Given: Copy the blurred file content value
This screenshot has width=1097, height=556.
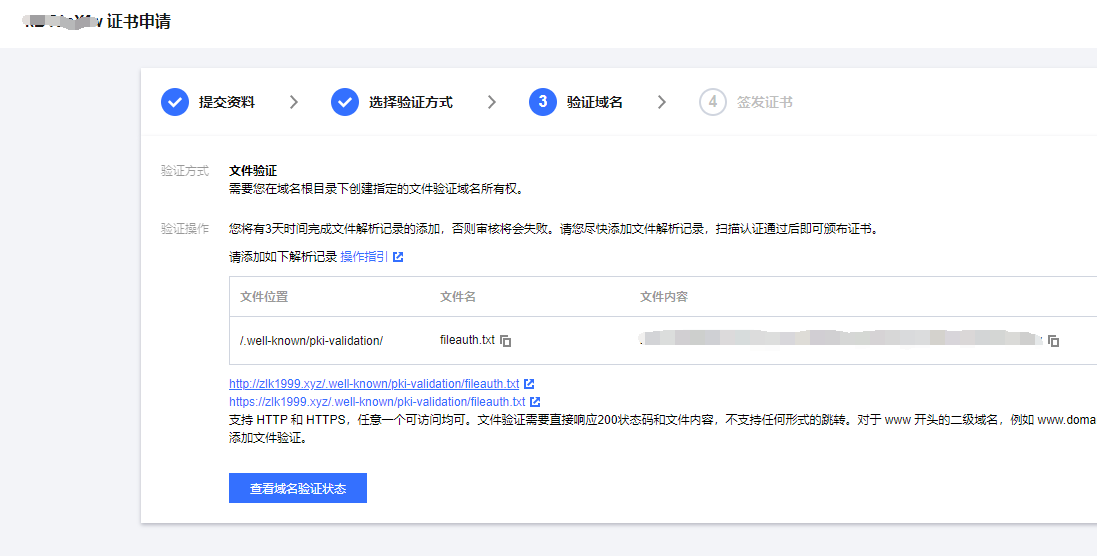Looking at the screenshot, I should [1053, 341].
